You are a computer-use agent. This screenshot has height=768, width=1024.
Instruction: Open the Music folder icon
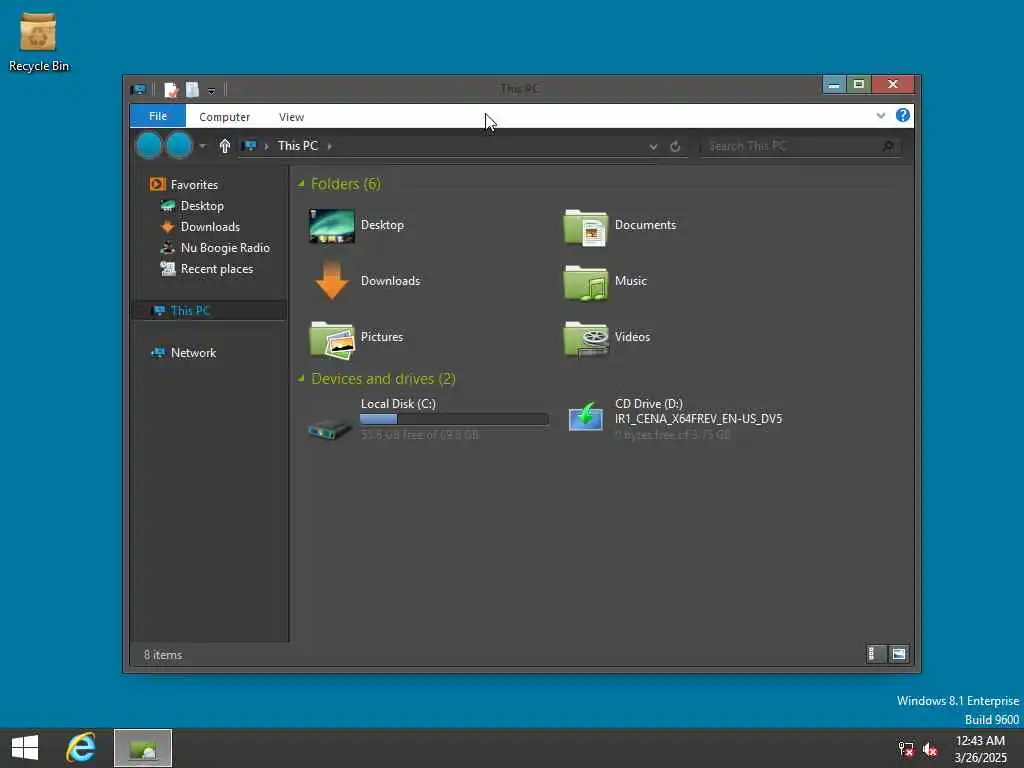586,283
